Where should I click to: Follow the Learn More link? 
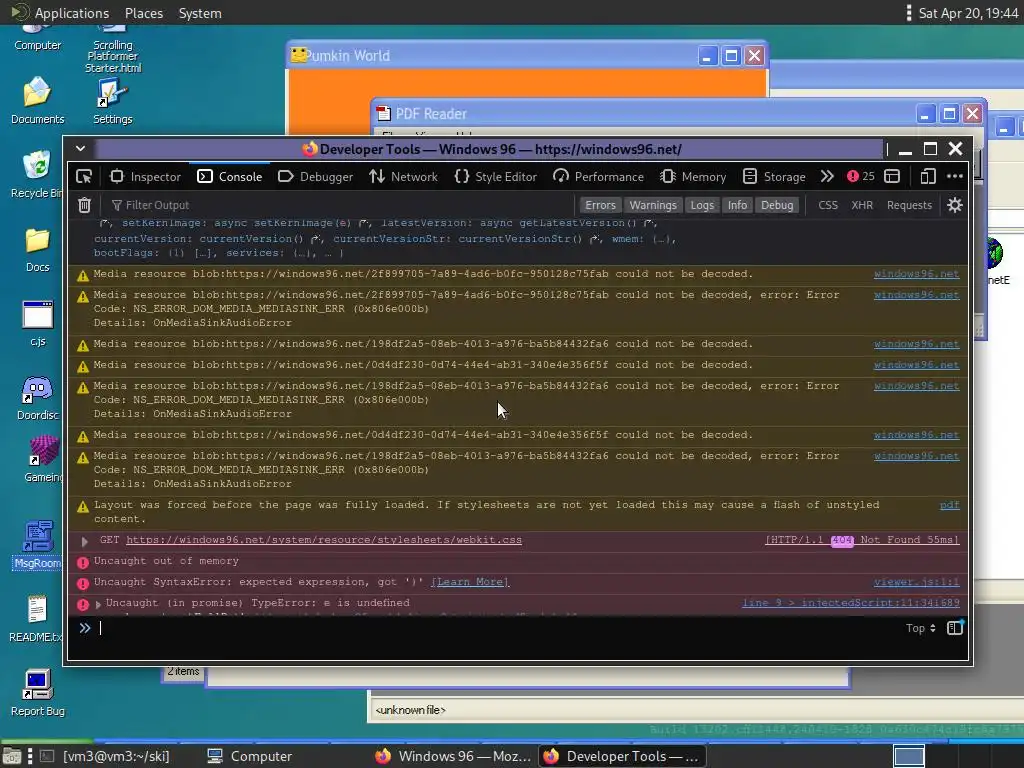tap(470, 582)
